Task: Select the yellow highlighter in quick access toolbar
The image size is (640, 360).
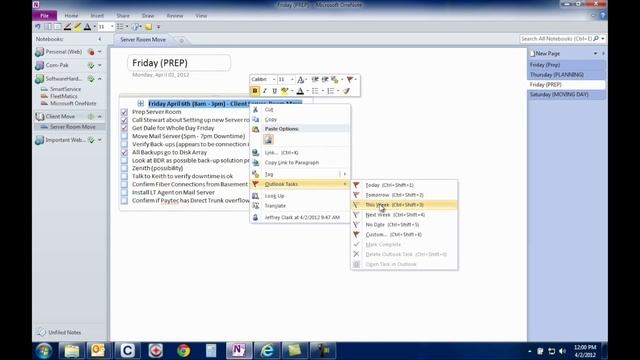Action: point(77,27)
